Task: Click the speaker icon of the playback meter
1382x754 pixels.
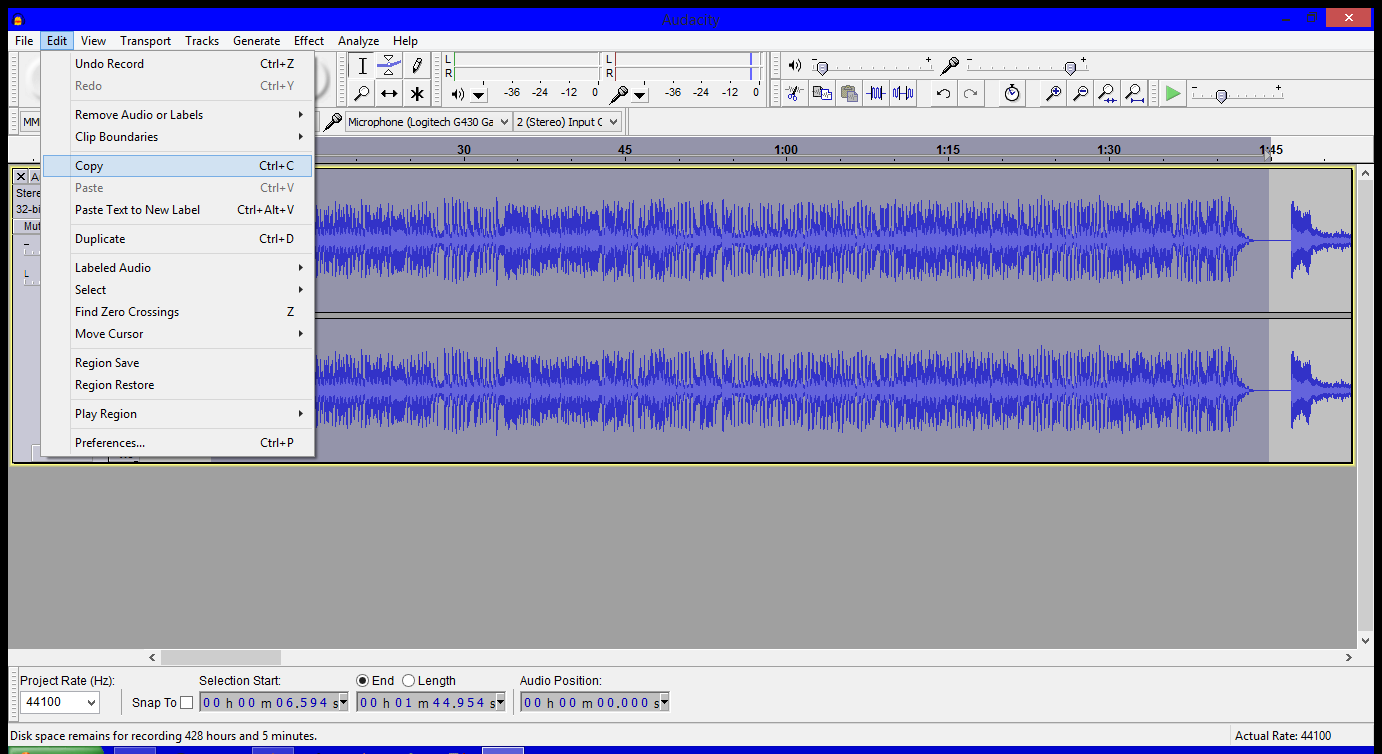Action: pyautogui.click(x=458, y=94)
